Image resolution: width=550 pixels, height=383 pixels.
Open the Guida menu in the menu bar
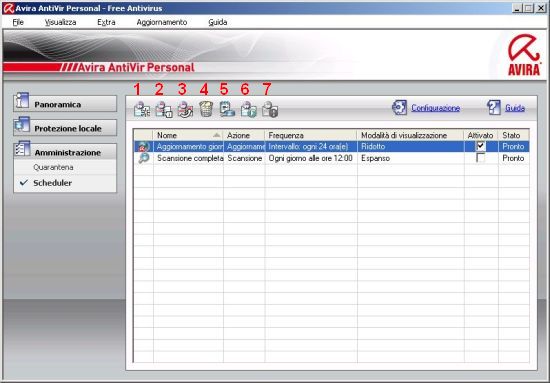click(218, 22)
